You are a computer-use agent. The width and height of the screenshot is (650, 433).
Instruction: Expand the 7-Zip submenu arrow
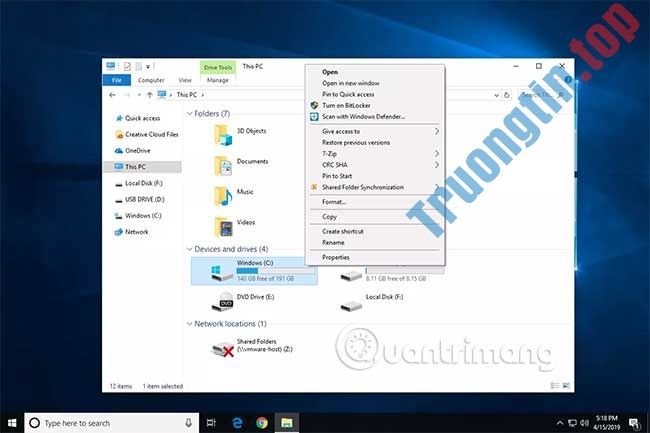tap(437, 154)
